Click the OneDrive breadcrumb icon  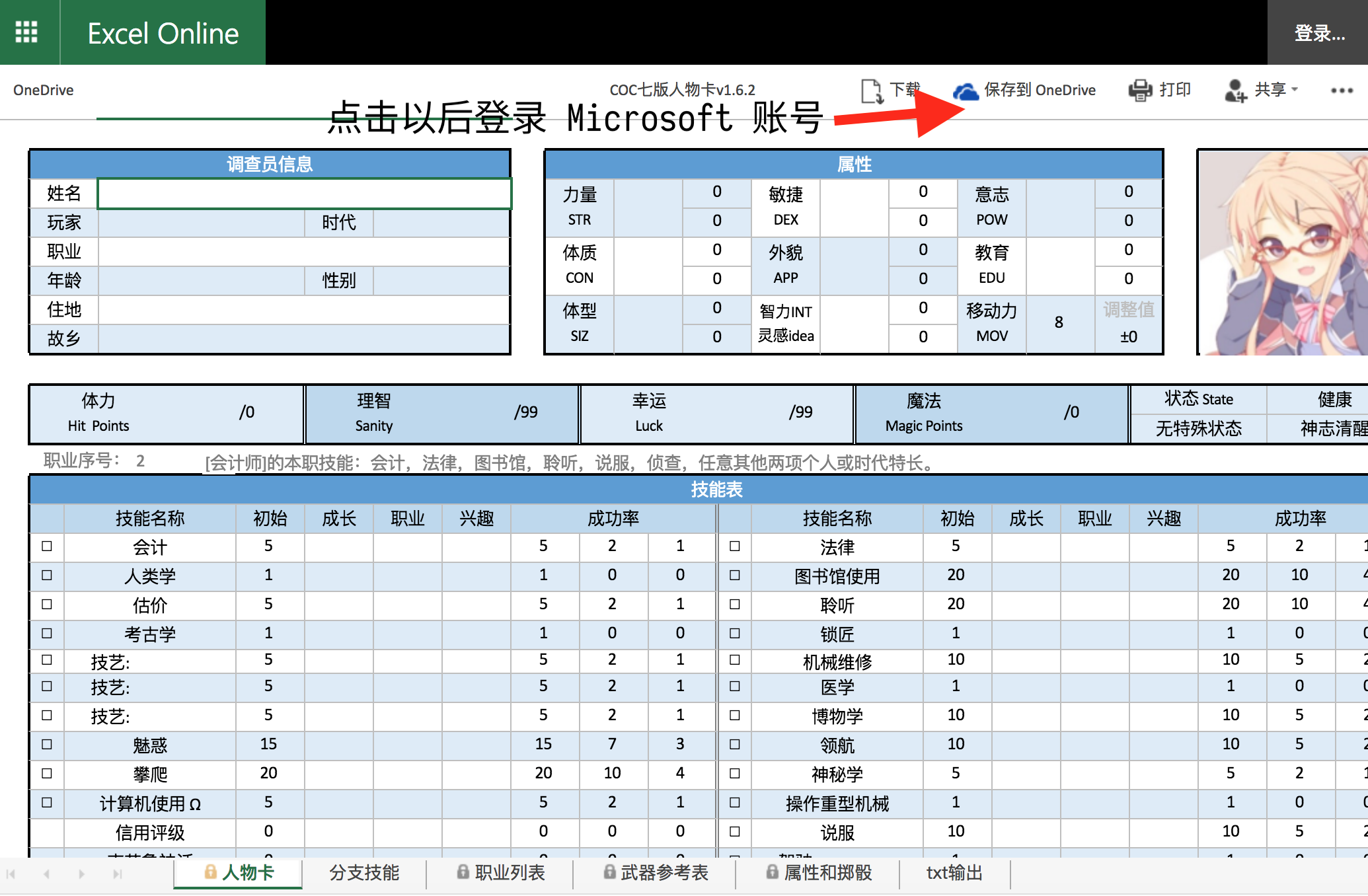tap(43, 89)
